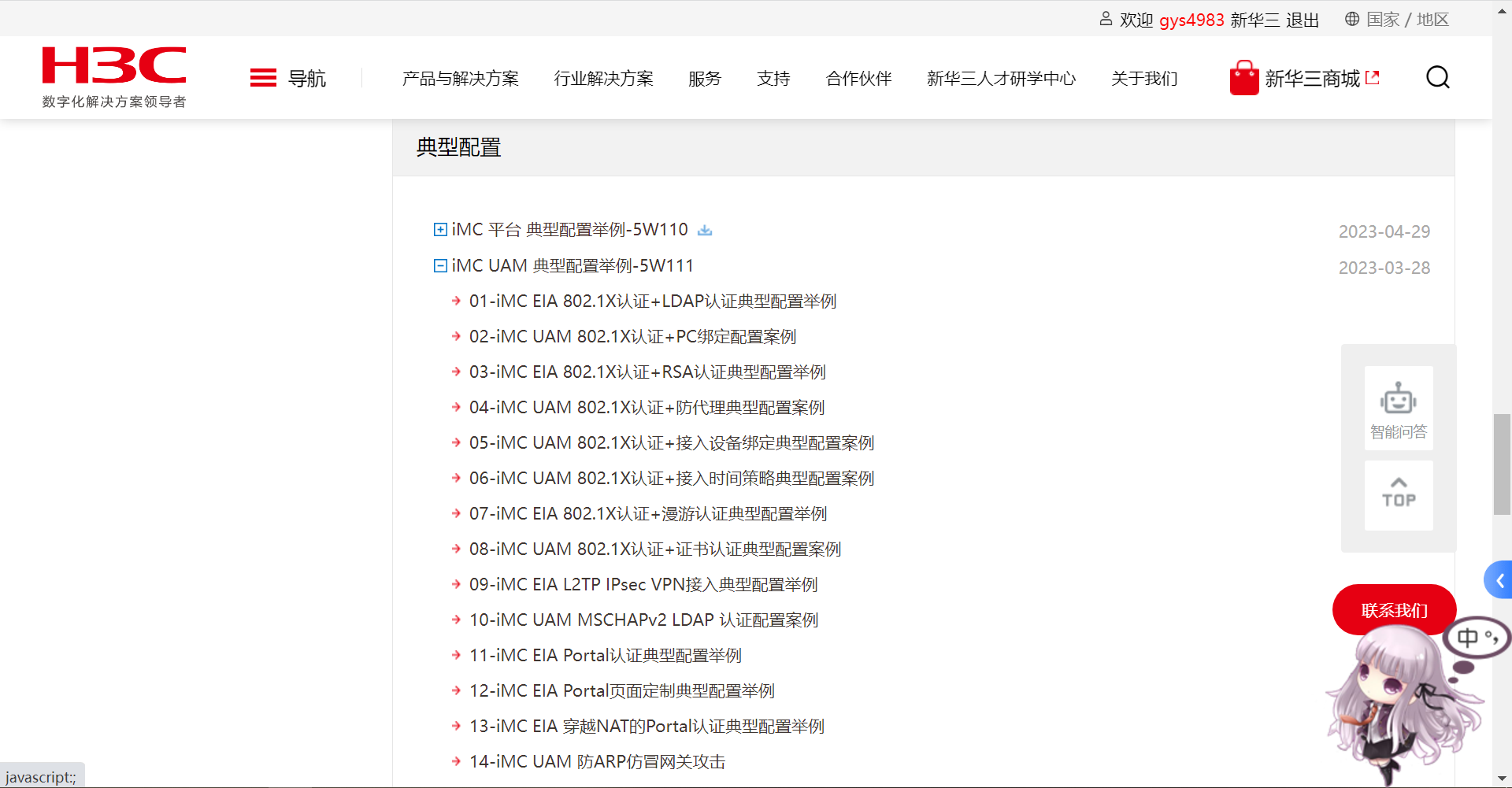Screen dimensions: 1512x788
Task: Jump back to TOP of page
Action: pos(1399,495)
